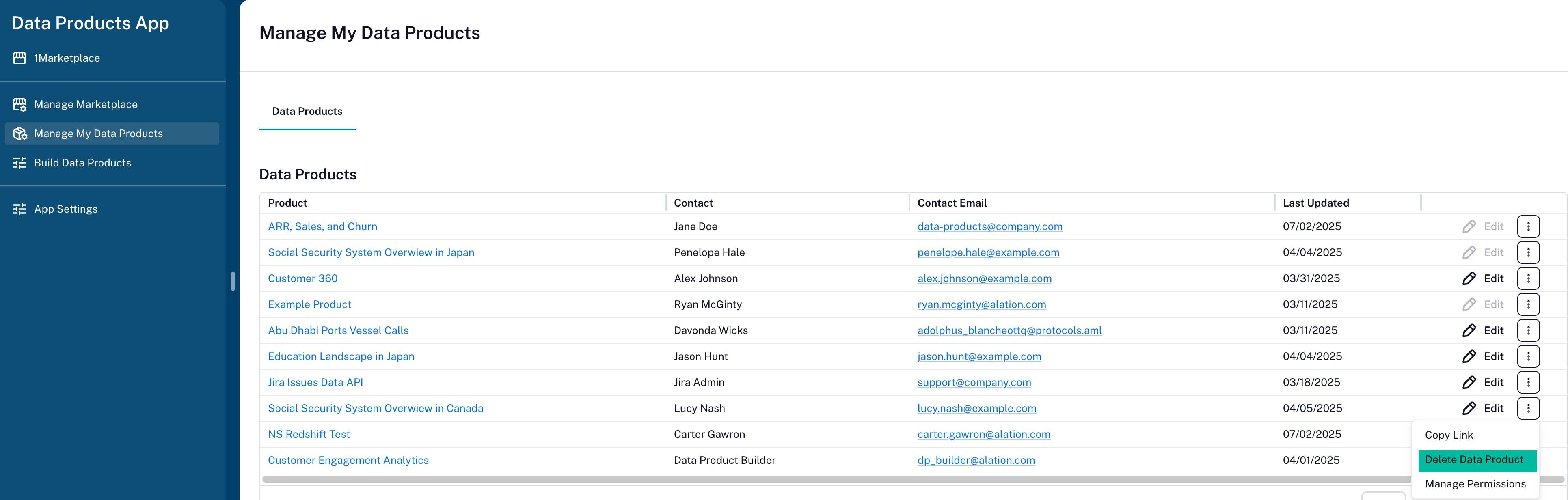Open Customer Engagement Analytics link
Viewport: 1568px width, 500px height.
point(348,461)
